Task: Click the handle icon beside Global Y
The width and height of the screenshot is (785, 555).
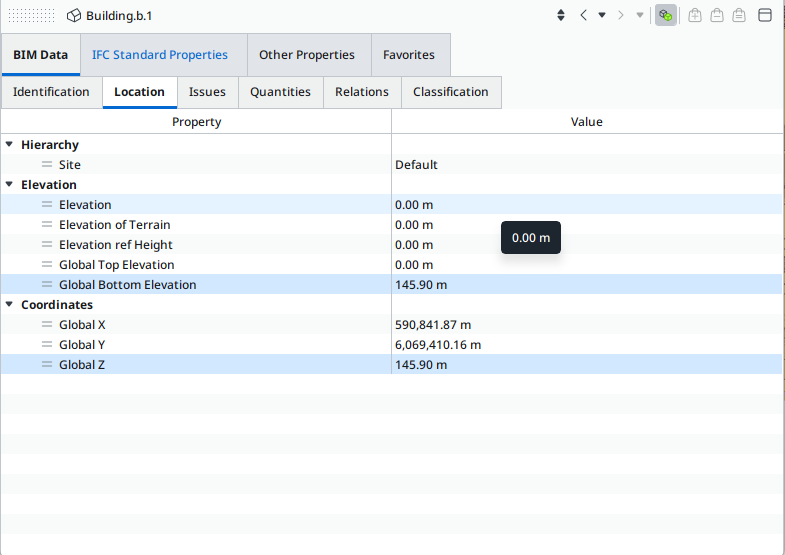Action: pyautogui.click(x=47, y=344)
